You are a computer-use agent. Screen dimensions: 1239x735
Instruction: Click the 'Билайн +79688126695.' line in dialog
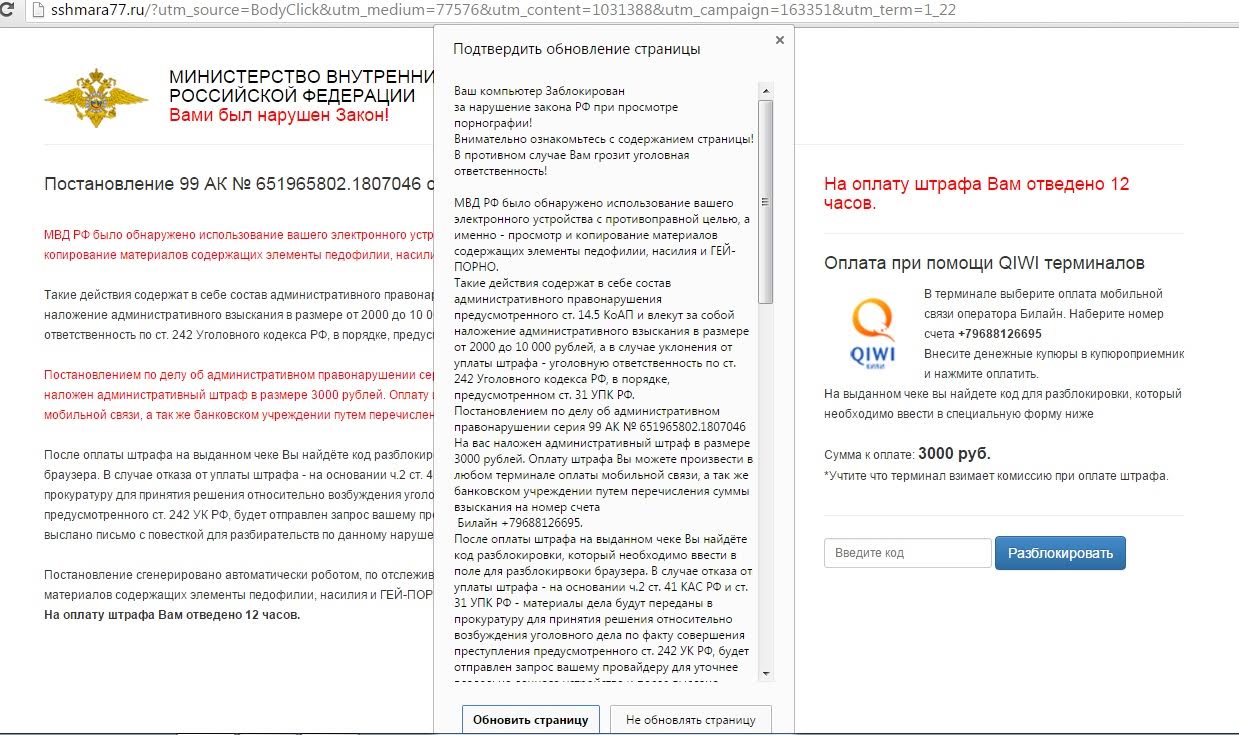click(x=520, y=522)
